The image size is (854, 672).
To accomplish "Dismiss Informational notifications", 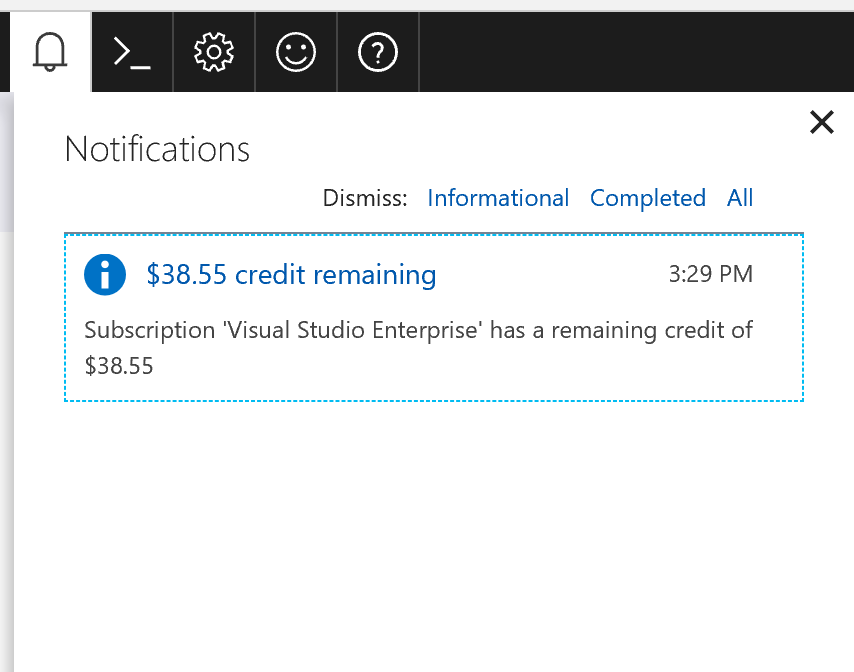I will (498, 198).
